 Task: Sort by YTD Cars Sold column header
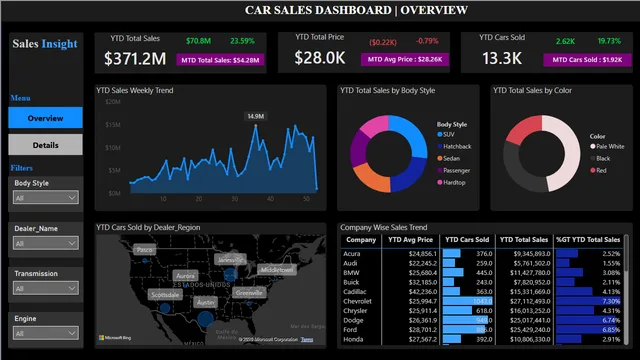pos(467,240)
